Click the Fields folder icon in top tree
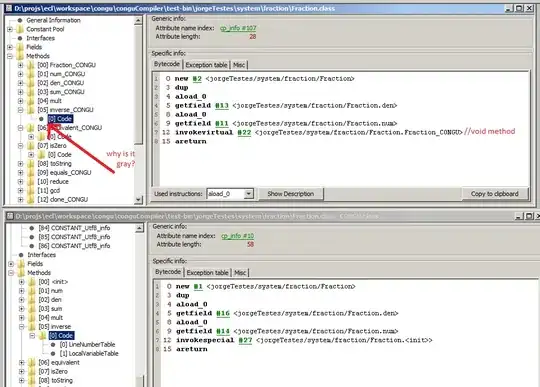540x387 pixels. point(20,47)
